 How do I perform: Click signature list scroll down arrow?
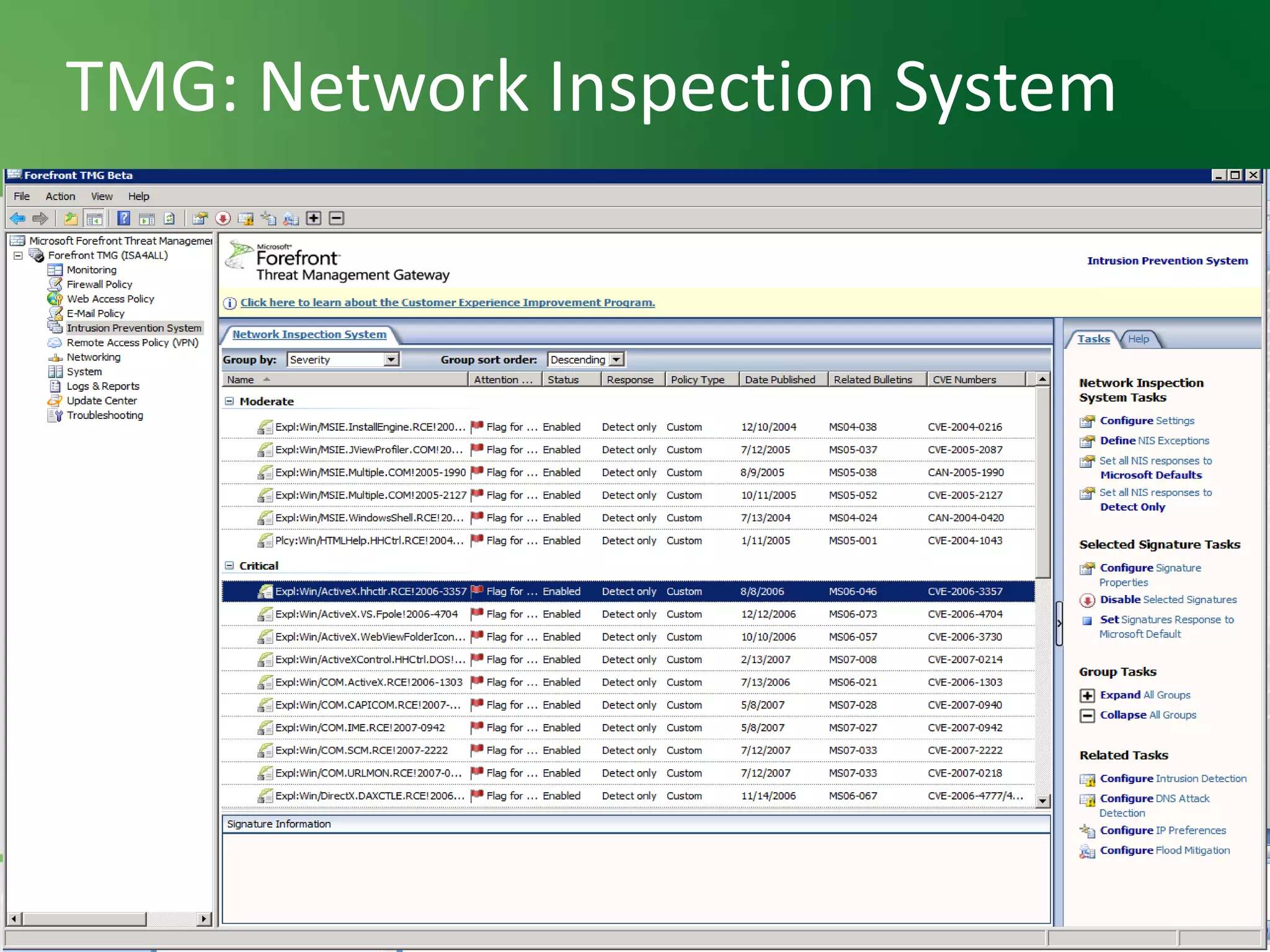(1042, 801)
